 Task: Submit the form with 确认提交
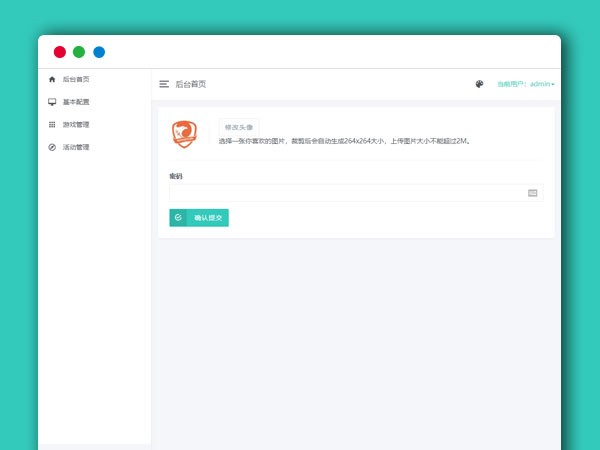208,217
